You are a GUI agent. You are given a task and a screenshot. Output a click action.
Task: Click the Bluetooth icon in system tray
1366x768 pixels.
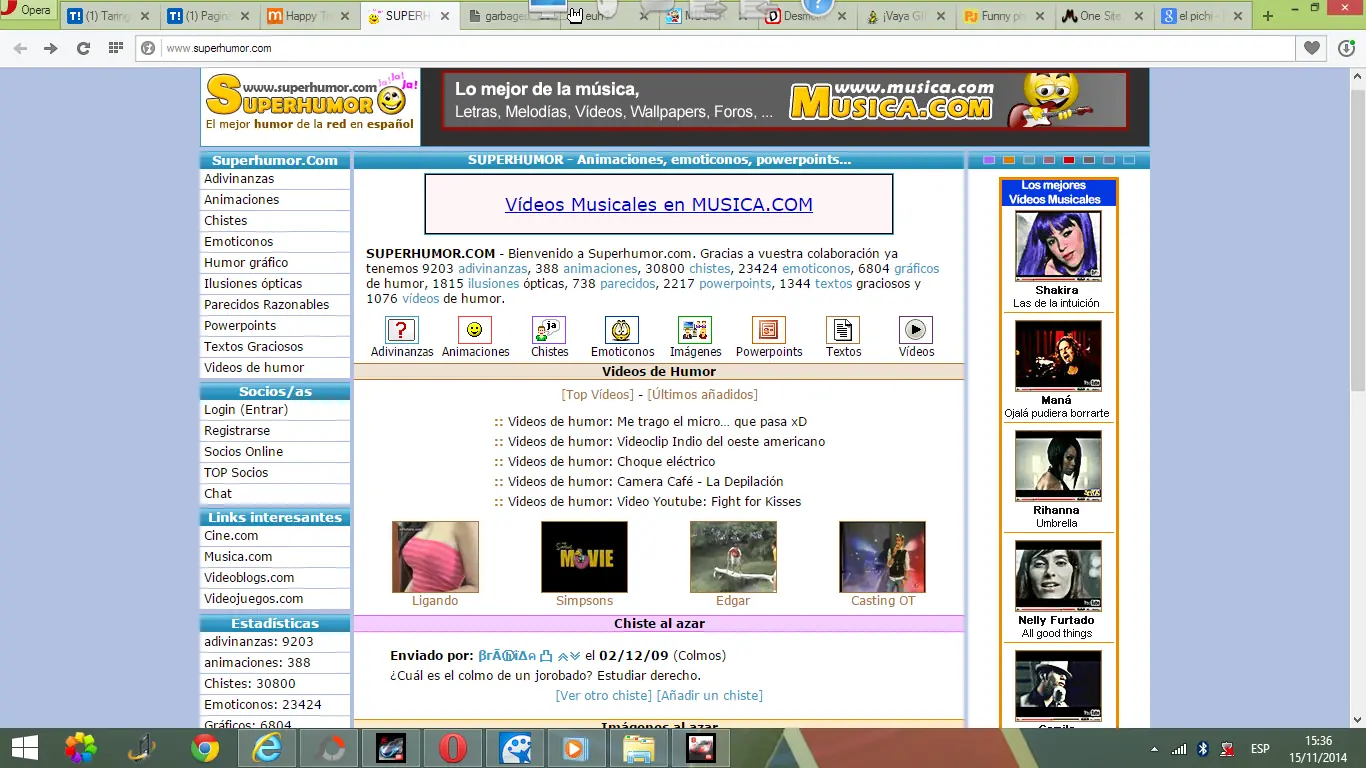[x=1203, y=749]
